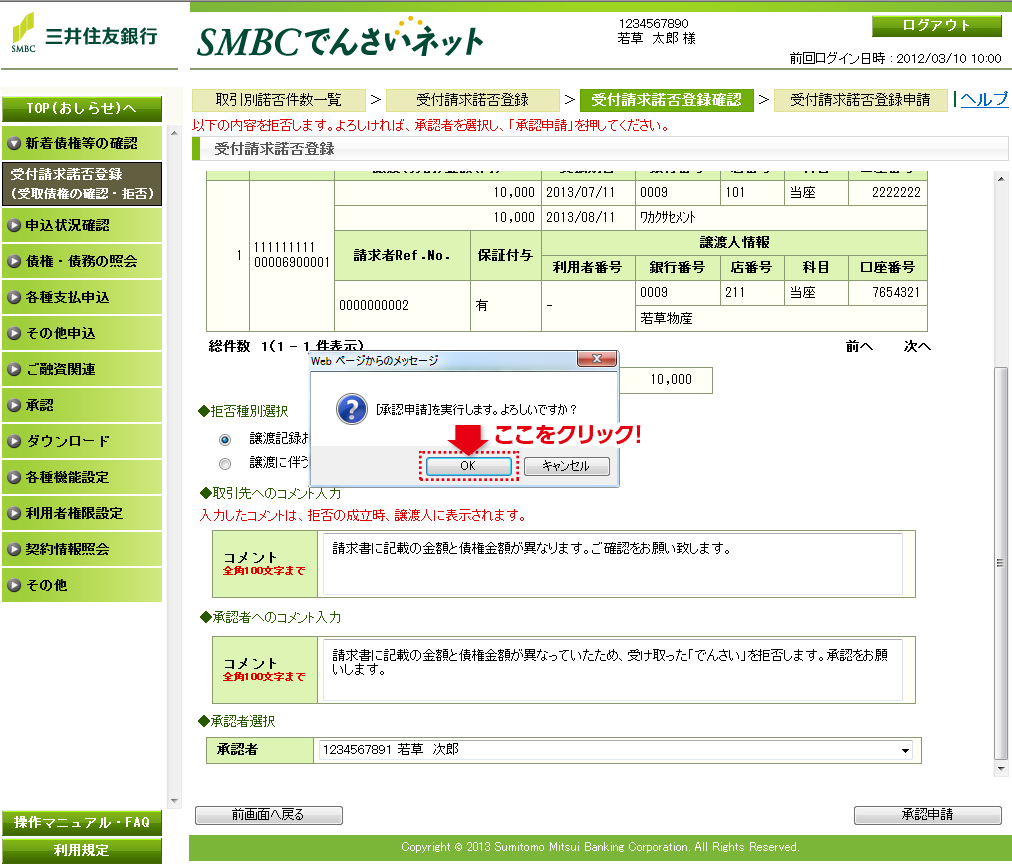Open 各種支払申込 menu
The height and width of the screenshot is (864, 1012).
coord(82,297)
